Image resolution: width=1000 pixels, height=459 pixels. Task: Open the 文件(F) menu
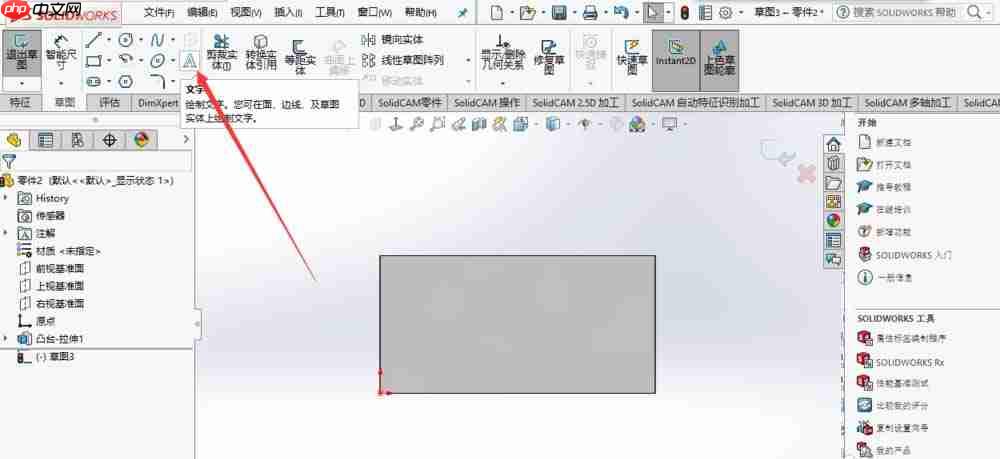[x=159, y=12]
